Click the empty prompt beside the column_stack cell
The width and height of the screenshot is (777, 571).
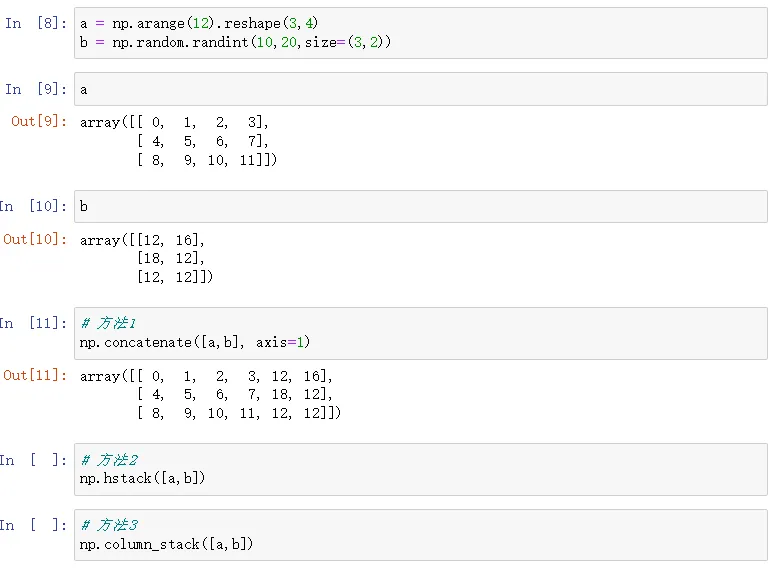[x=34, y=525]
